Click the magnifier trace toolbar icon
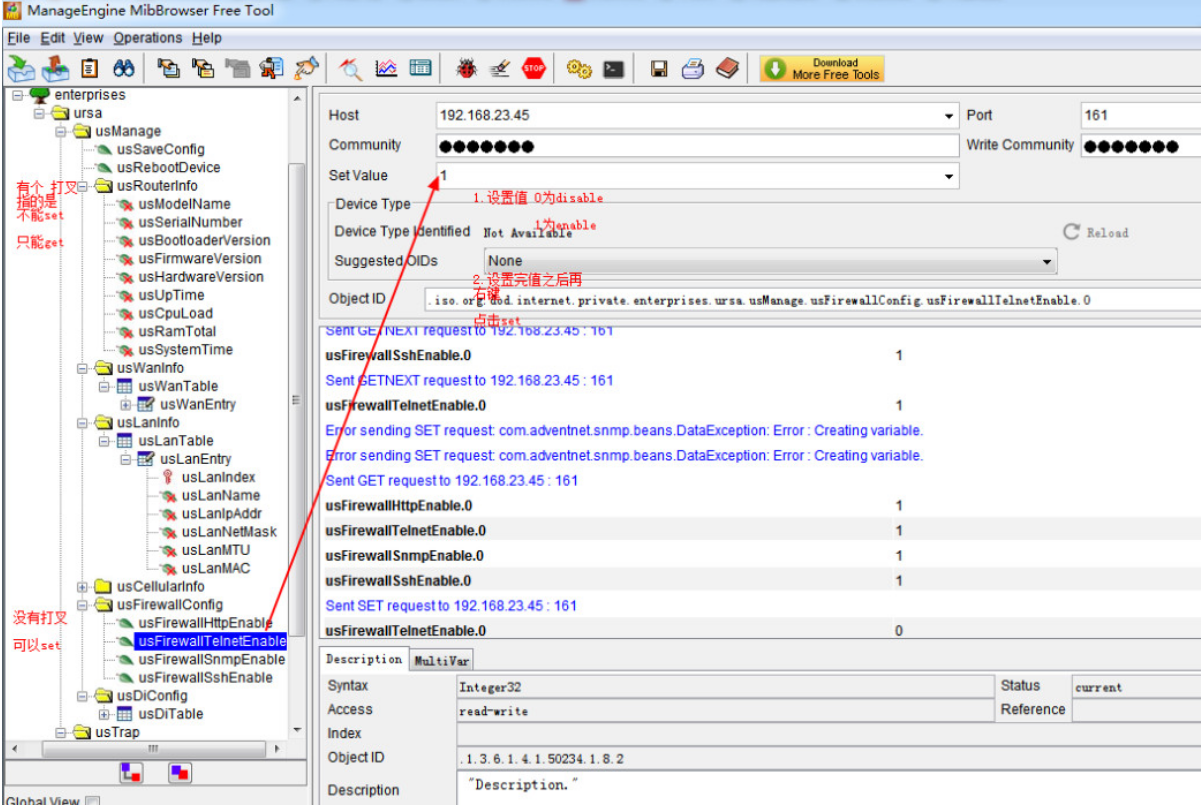The image size is (1201, 805). click(x=351, y=69)
